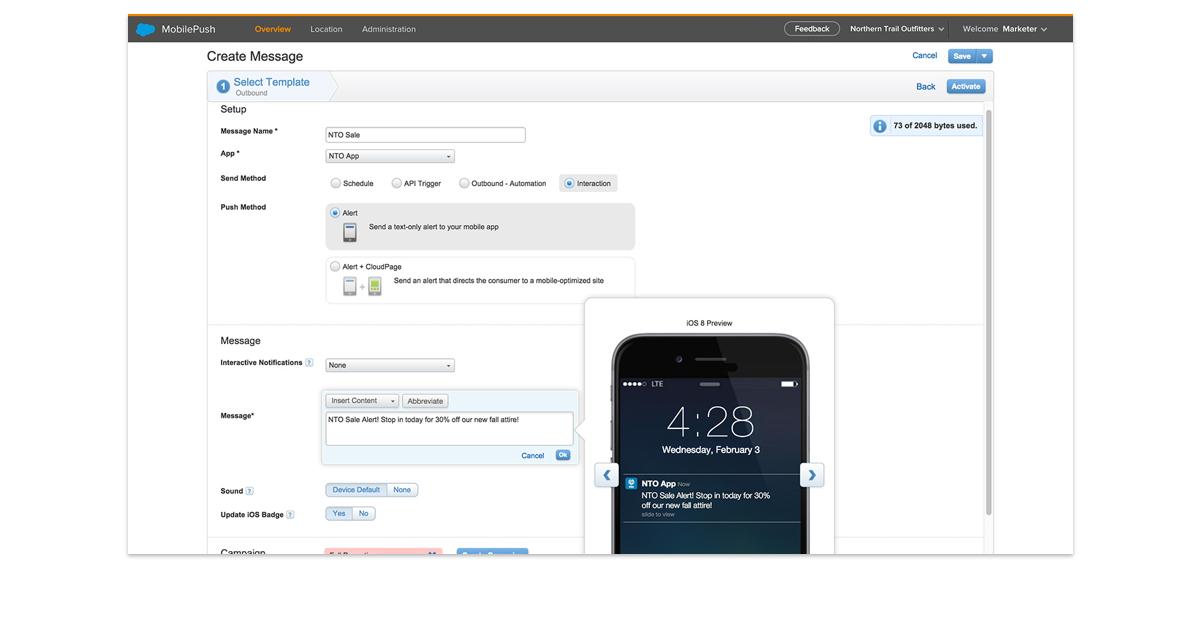Click the step 1 circle icon

pos(223,87)
